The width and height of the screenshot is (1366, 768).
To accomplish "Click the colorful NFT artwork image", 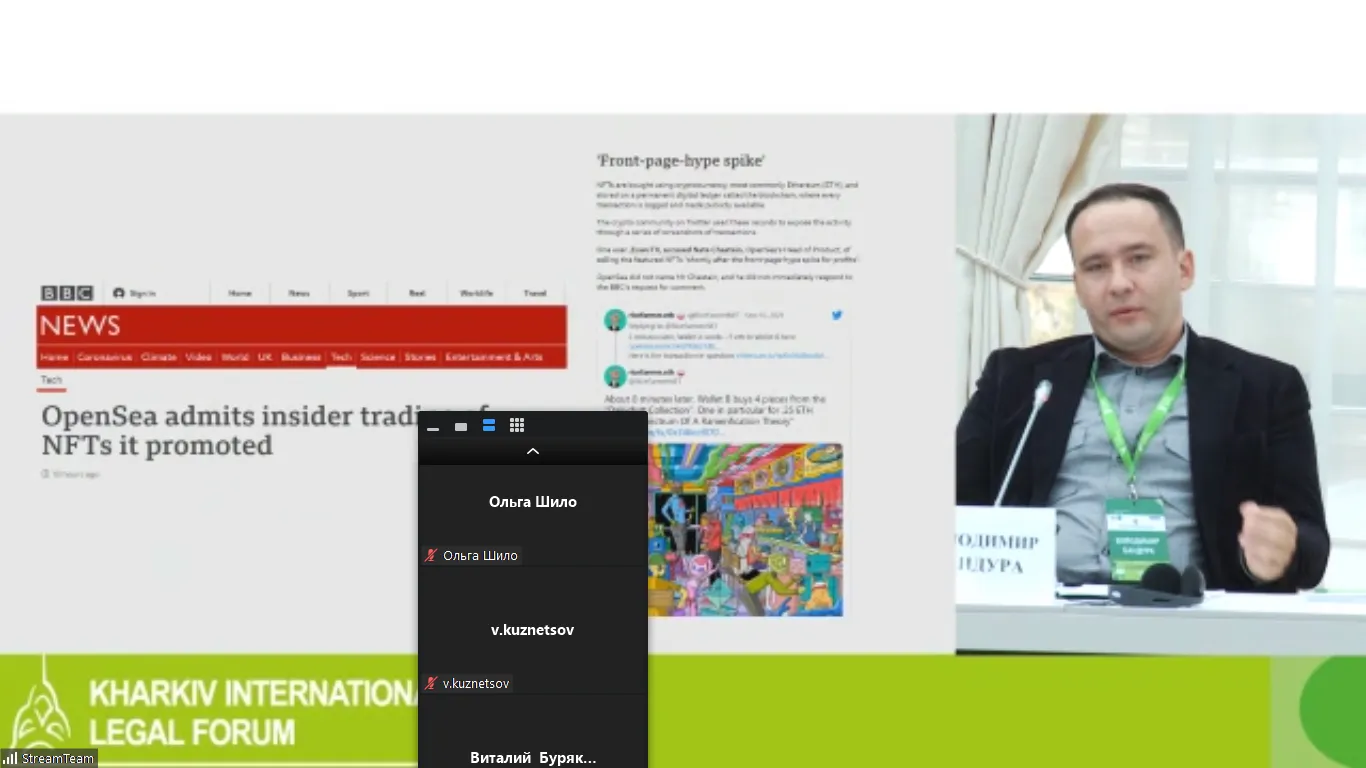I will tap(745, 529).
